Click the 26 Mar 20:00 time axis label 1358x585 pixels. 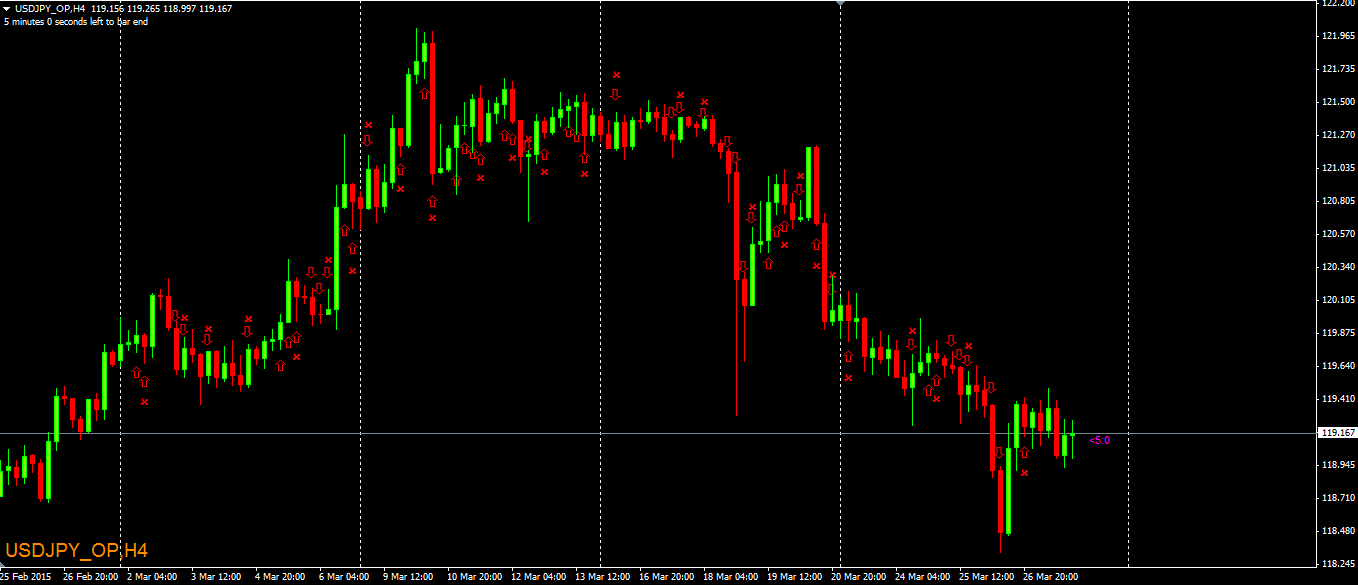[x=1048, y=577]
